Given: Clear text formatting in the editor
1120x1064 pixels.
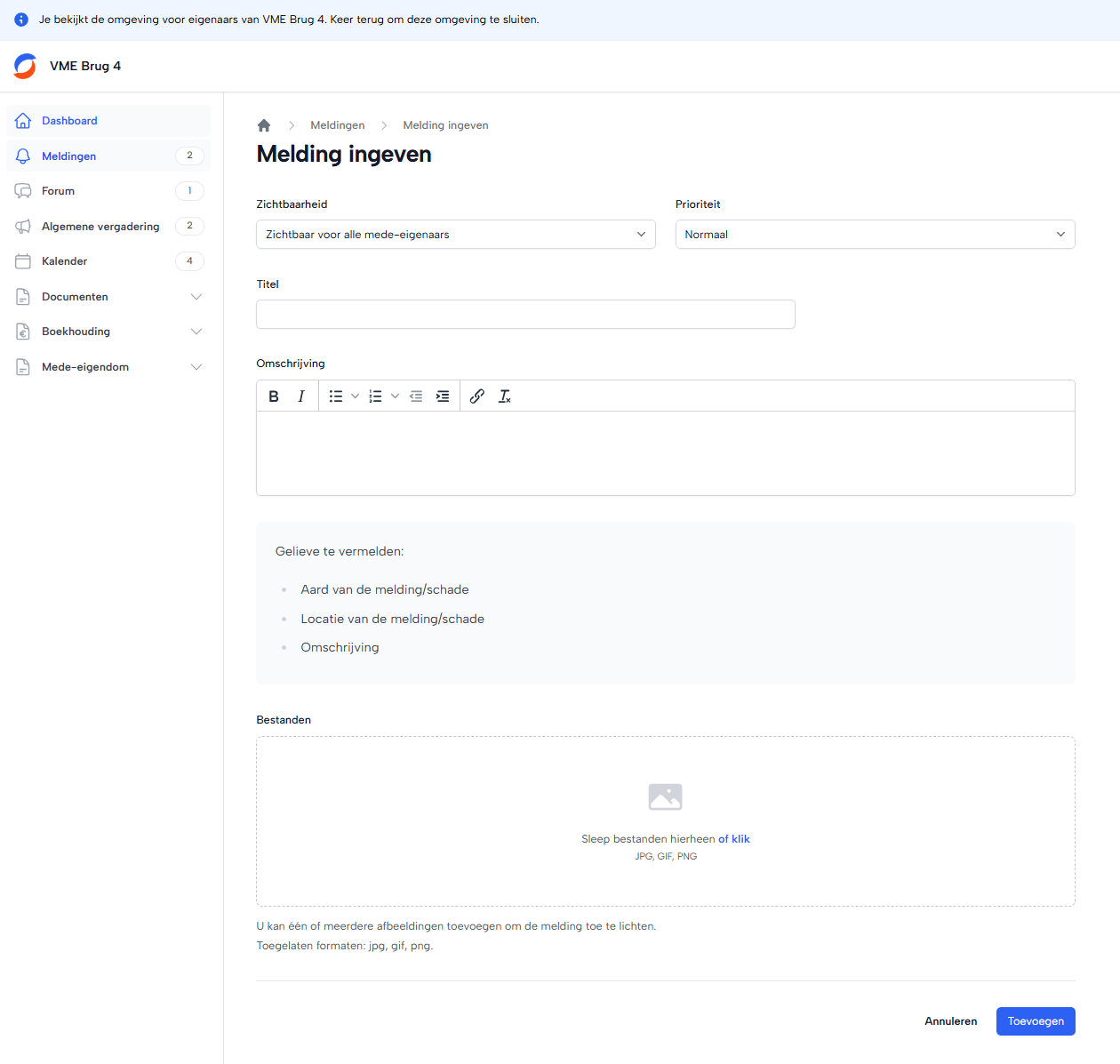Looking at the screenshot, I should [505, 396].
